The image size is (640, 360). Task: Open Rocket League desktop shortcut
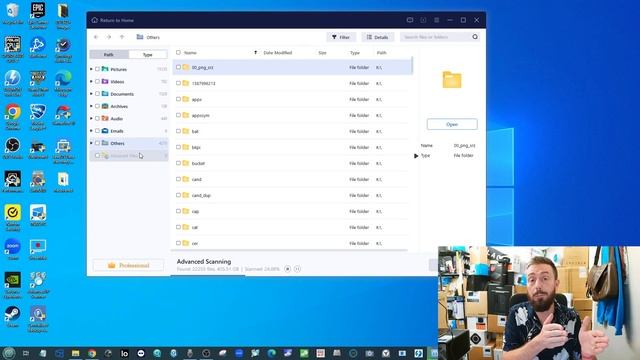tap(38, 116)
